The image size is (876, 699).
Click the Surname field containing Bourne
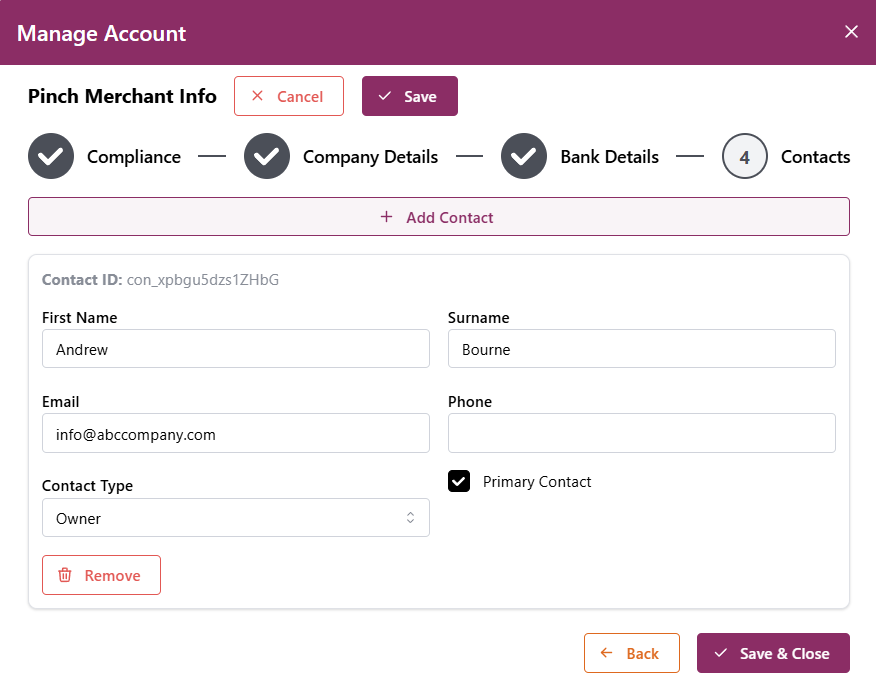coord(641,350)
